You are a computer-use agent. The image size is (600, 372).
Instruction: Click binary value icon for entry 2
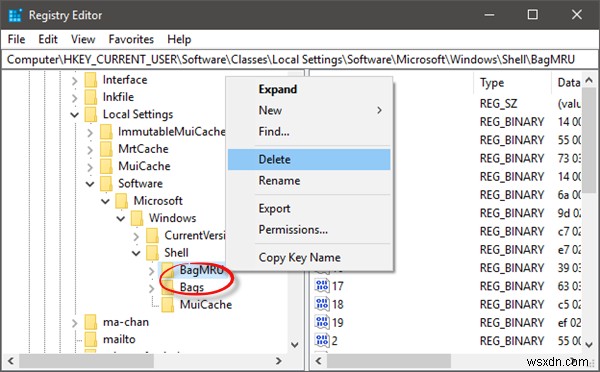click(x=322, y=341)
